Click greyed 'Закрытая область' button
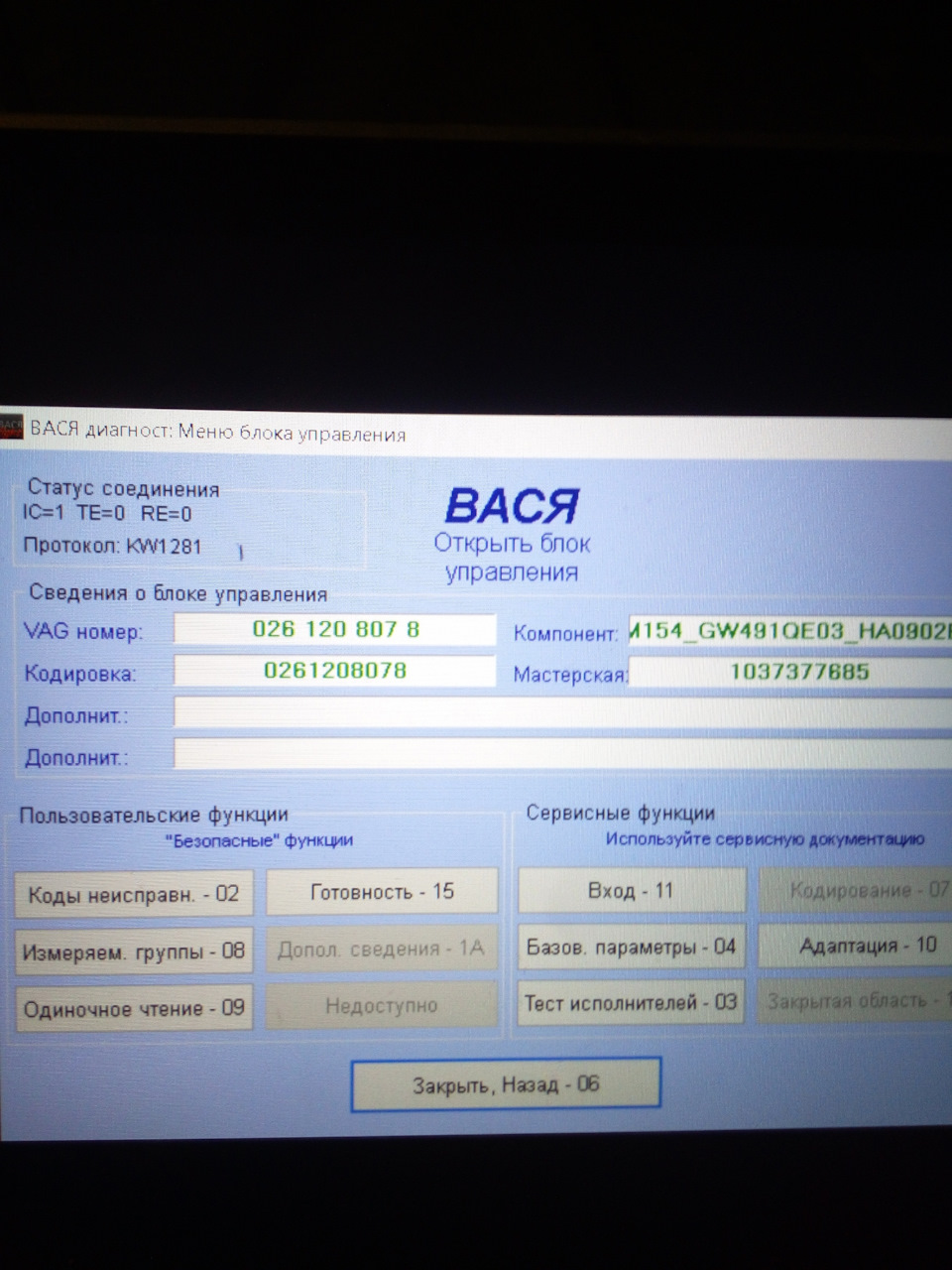 point(855,1001)
